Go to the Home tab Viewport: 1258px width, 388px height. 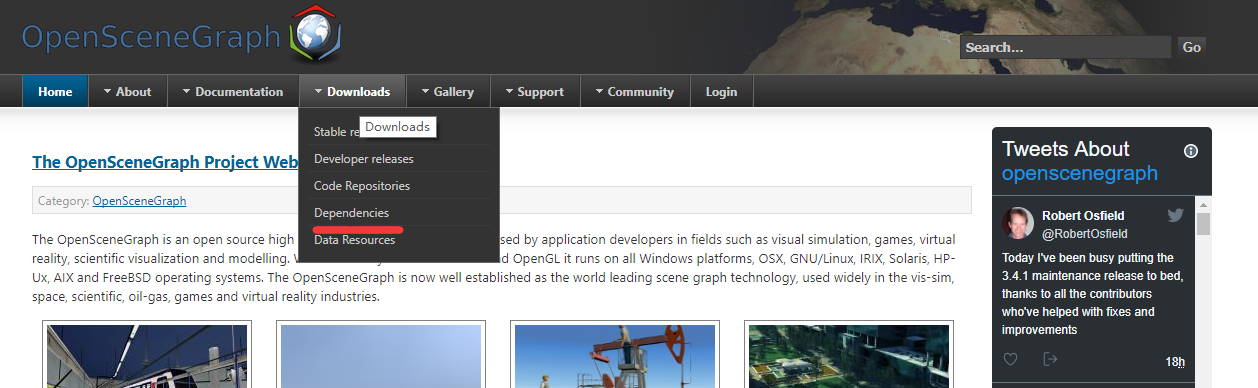[55, 91]
